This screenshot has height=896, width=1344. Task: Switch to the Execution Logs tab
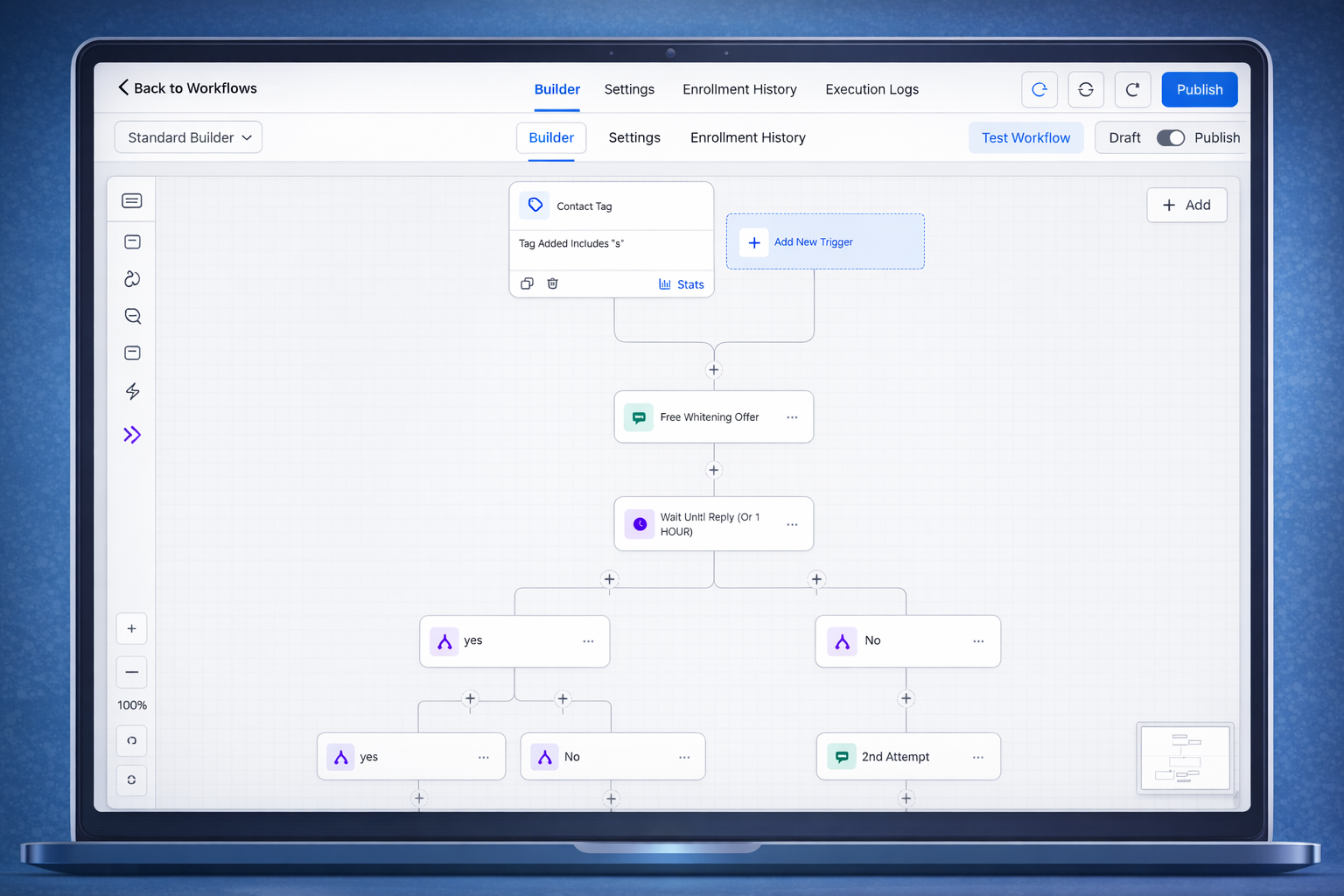(x=871, y=89)
